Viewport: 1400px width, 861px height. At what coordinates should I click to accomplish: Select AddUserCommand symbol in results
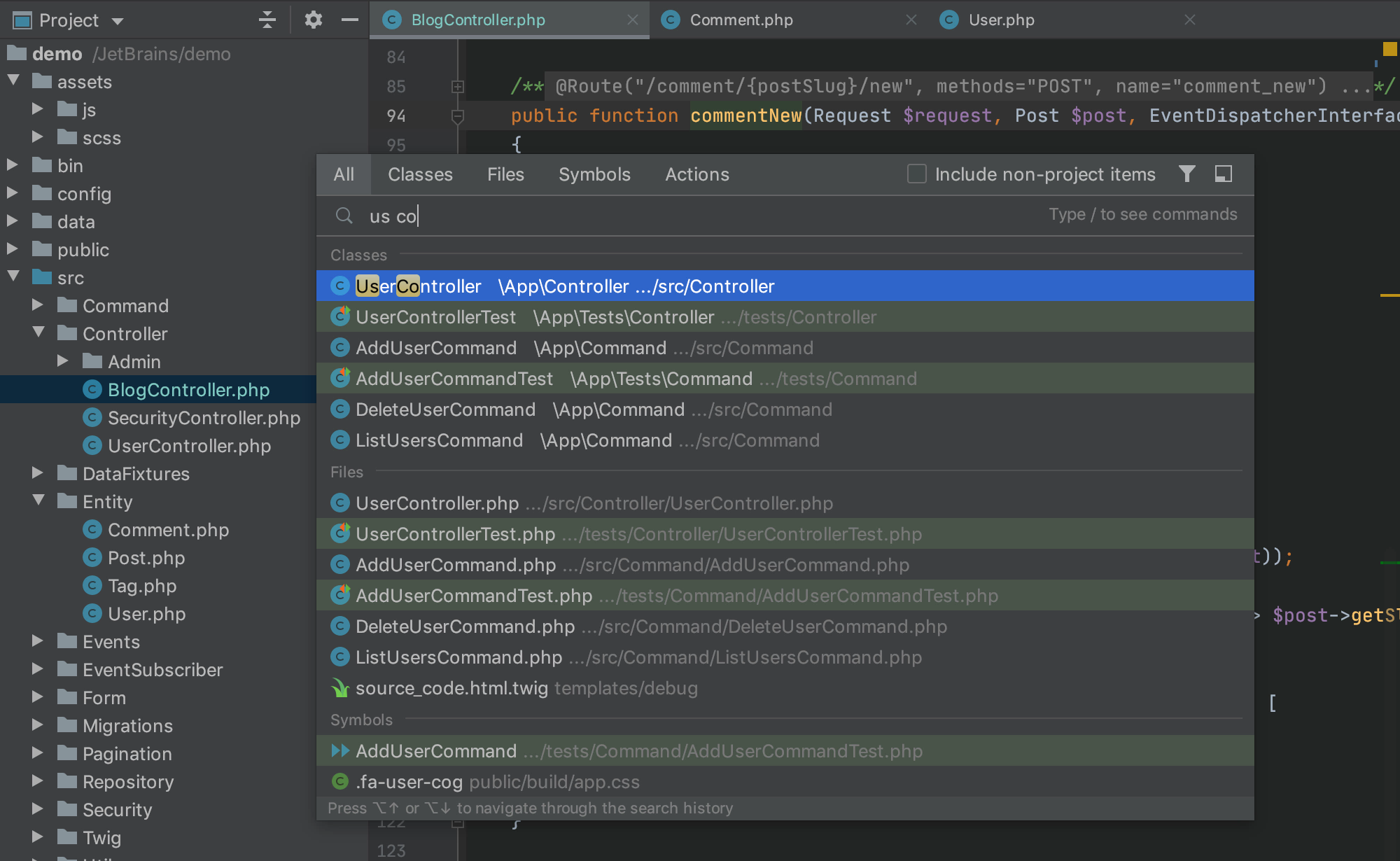(x=435, y=750)
